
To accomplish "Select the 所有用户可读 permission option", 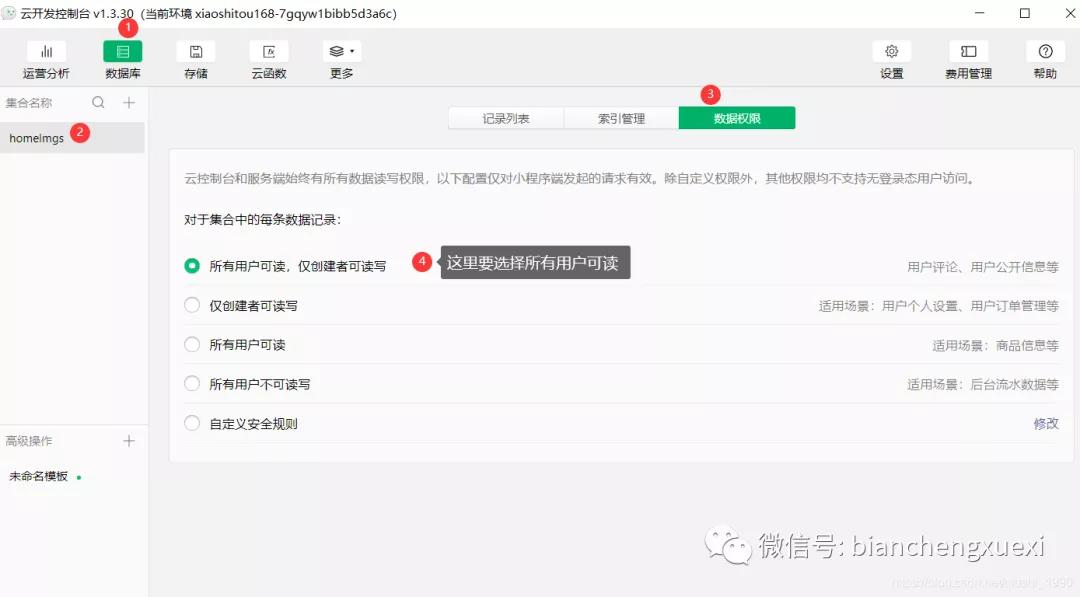I will point(192,345).
